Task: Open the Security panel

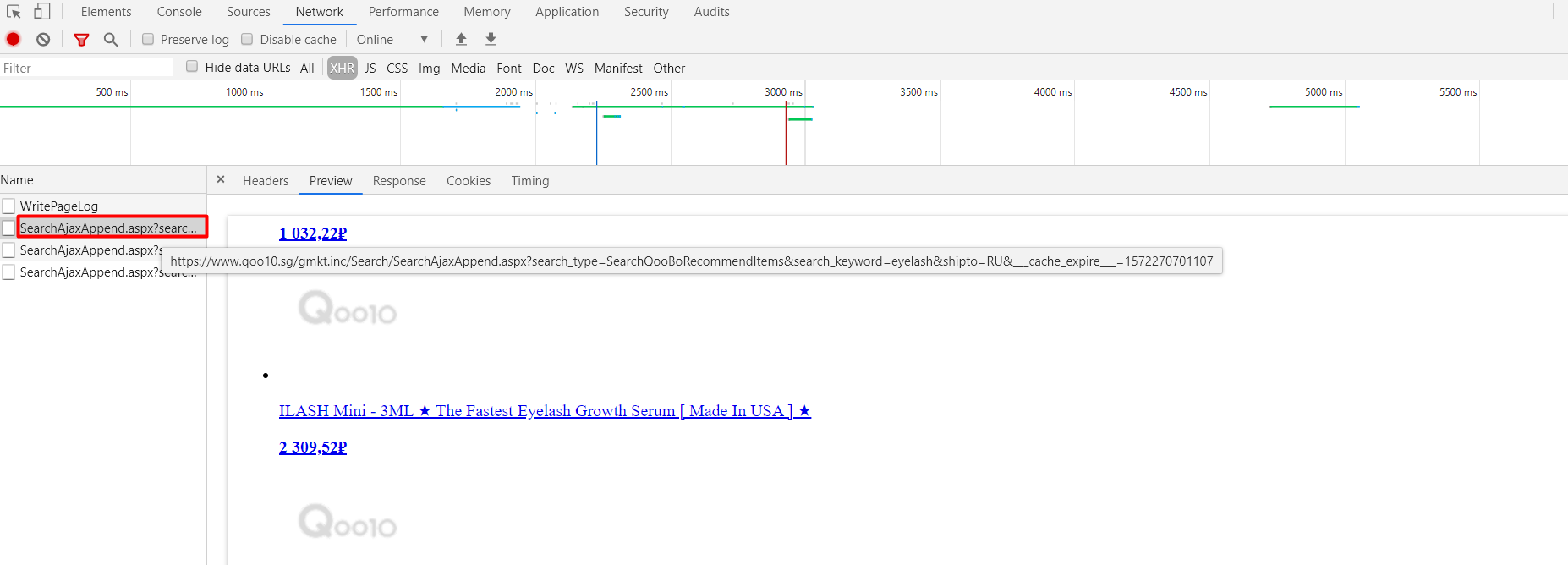Action: click(646, 12)
